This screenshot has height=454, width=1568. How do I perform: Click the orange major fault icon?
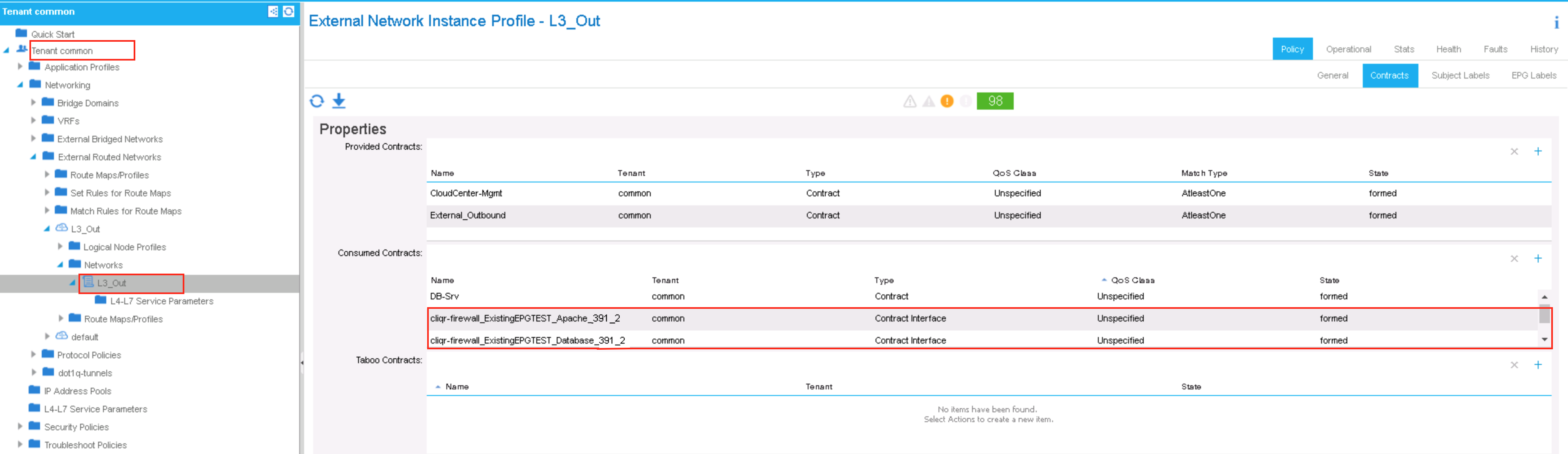point(947,101)
